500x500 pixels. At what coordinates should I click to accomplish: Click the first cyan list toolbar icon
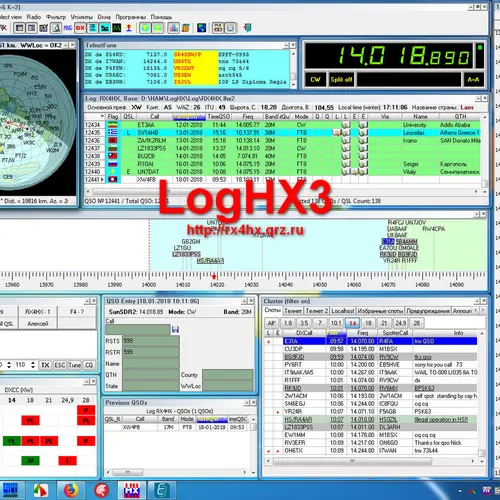(x=92, y=28)
